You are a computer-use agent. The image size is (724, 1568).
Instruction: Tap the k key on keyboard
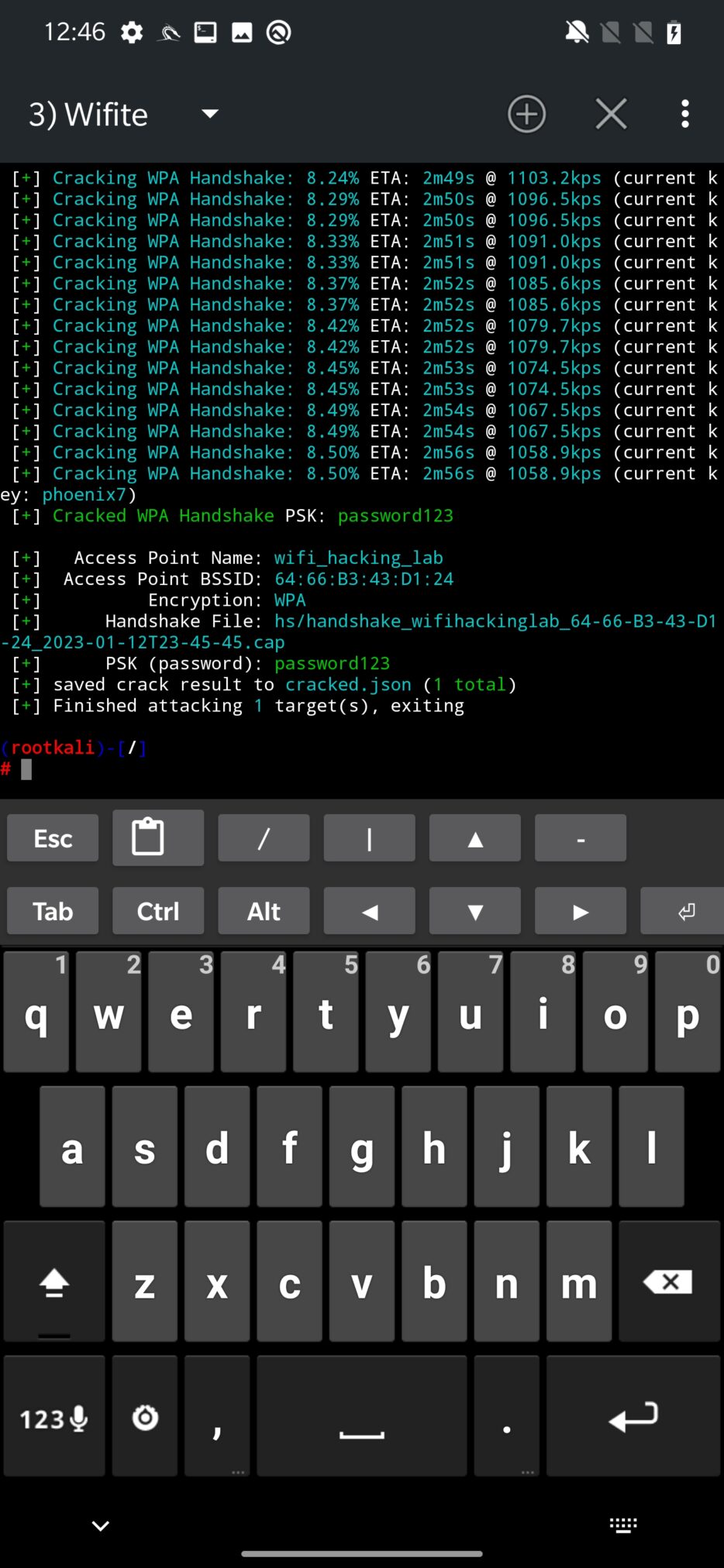click(x=579, y=1147)
